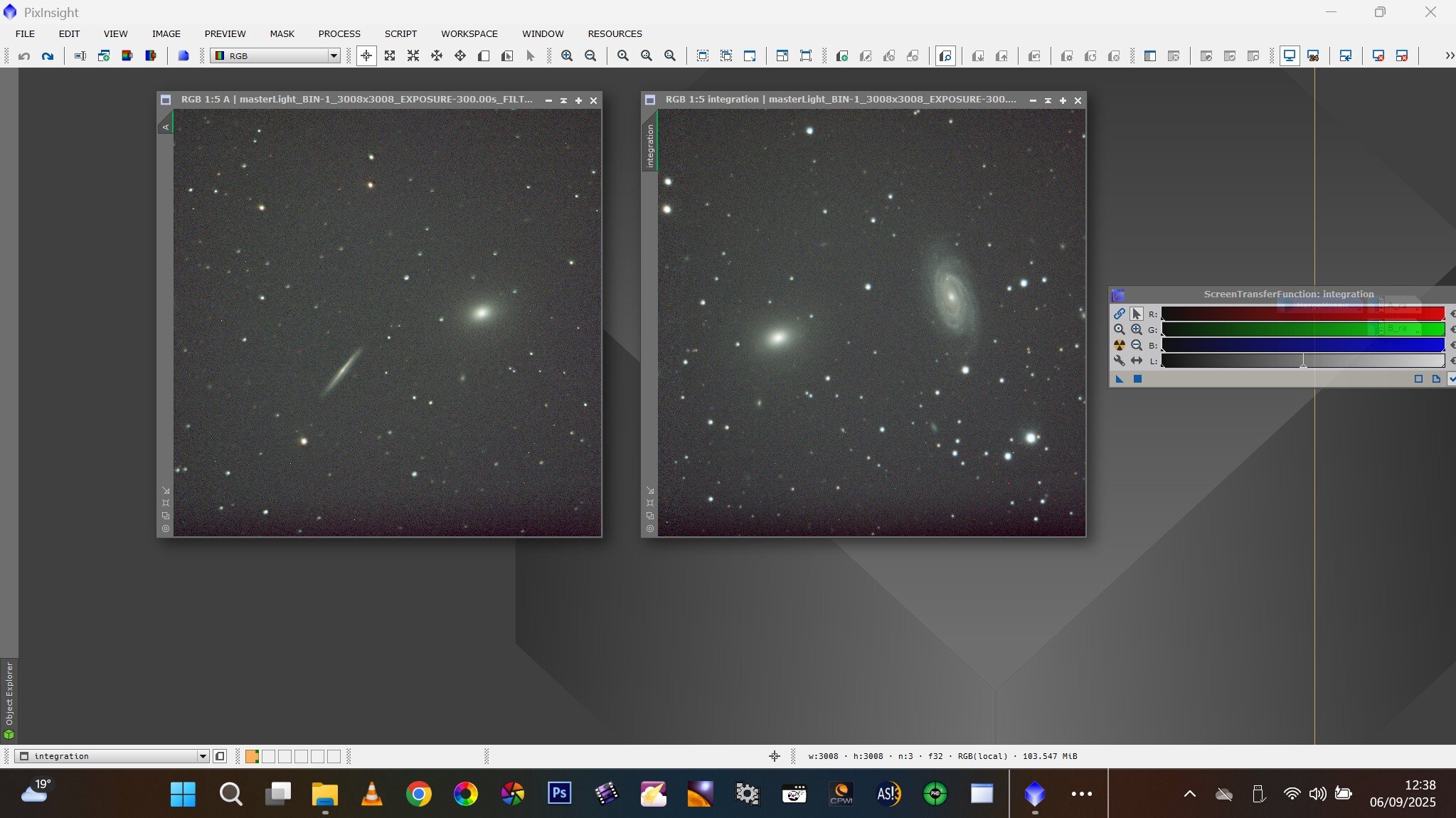This screenshot has height=818, width=1456.
Task: Click the apply square in STF panel
Action: (1137, 379)
